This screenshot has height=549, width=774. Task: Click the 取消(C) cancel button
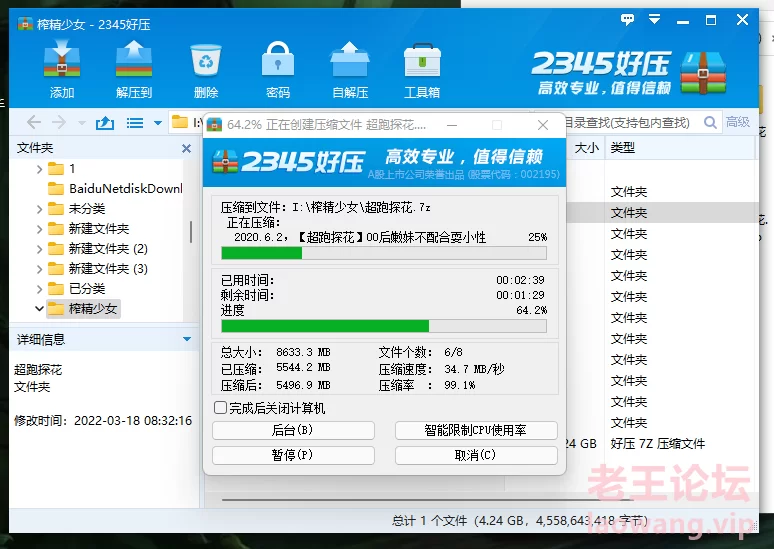click(x=476, y=455)
